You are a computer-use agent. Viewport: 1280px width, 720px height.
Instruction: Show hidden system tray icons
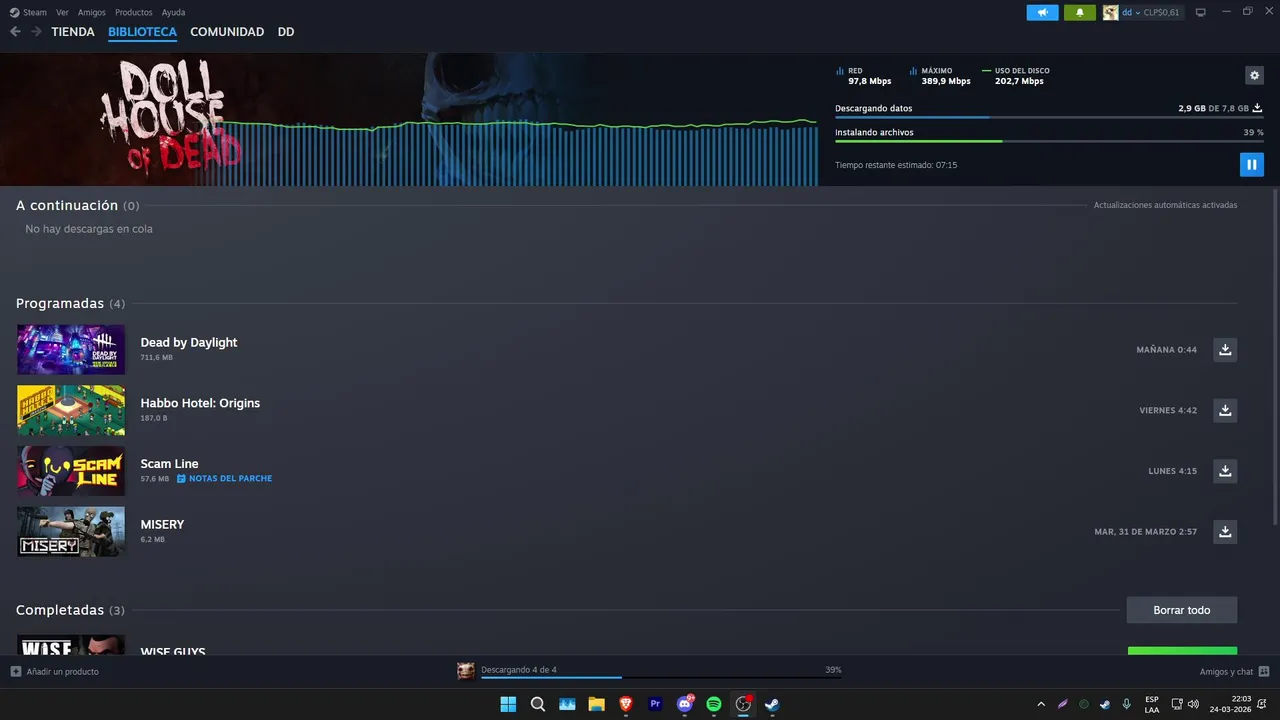[x=1041, y=704]
